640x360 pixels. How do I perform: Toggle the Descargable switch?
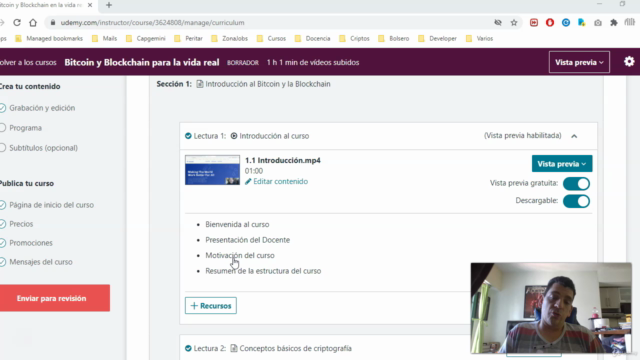pos(576,201)
